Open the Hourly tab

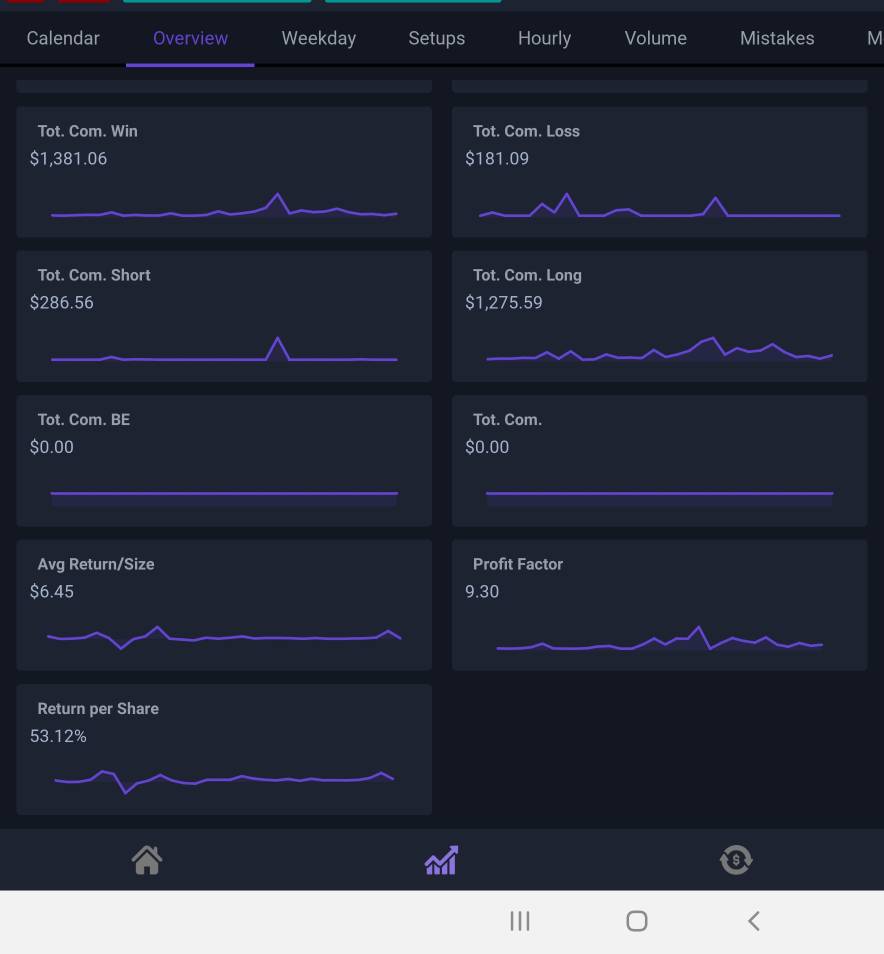coord(545,38)
